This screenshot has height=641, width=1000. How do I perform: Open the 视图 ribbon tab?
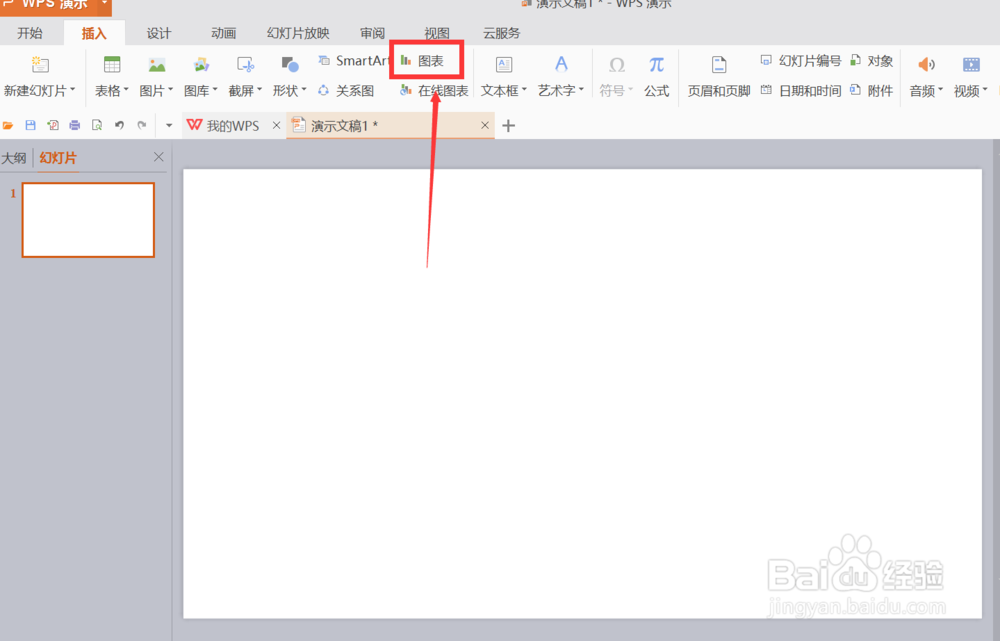[437, 33]
